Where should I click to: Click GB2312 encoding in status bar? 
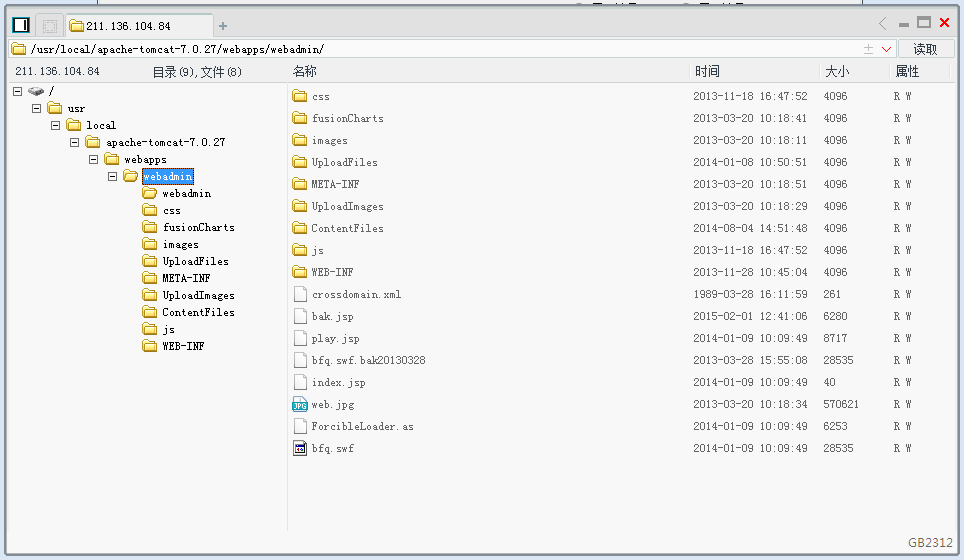click(x=930, y=542)
